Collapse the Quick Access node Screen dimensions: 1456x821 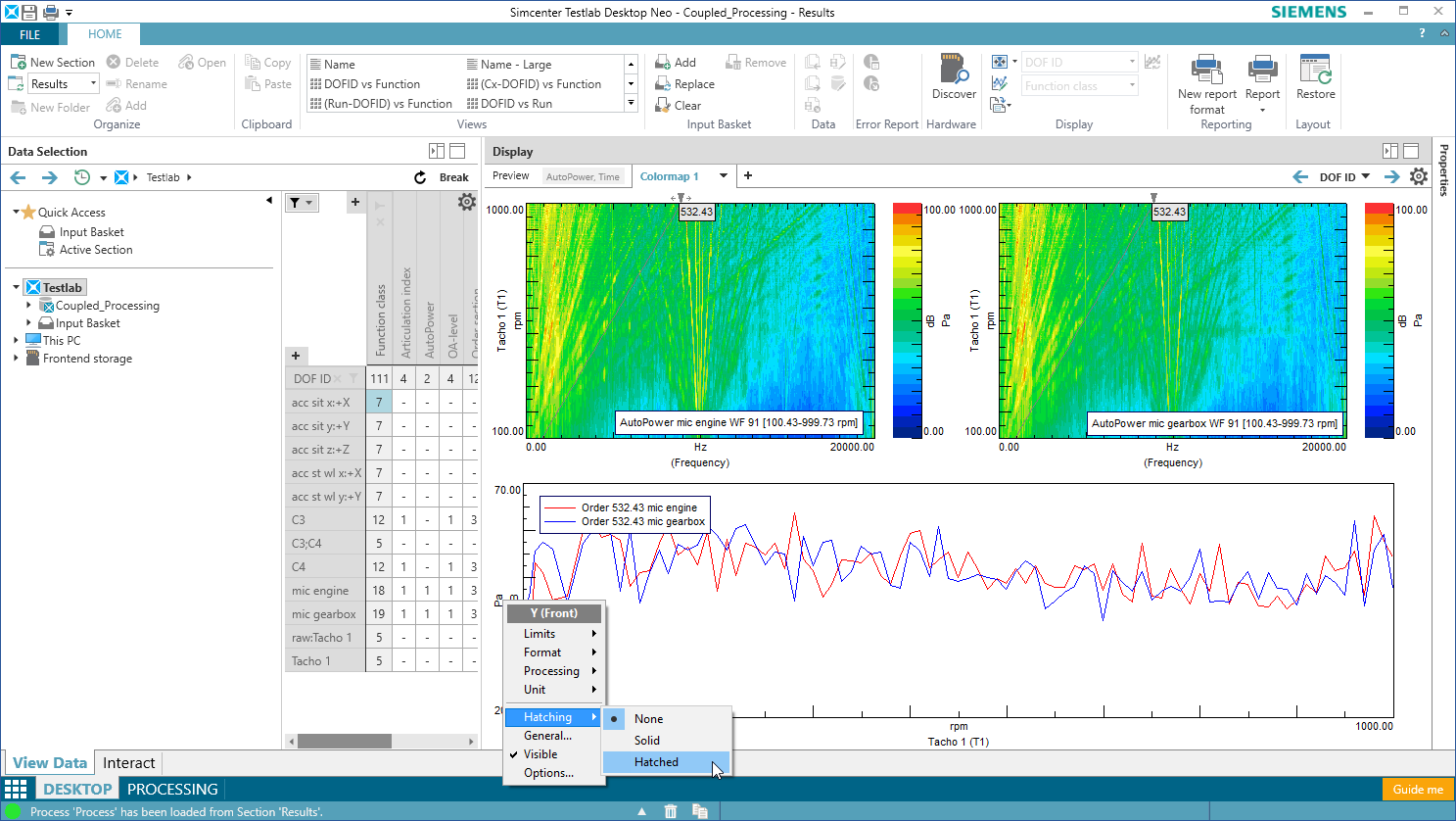click(17, 212)
